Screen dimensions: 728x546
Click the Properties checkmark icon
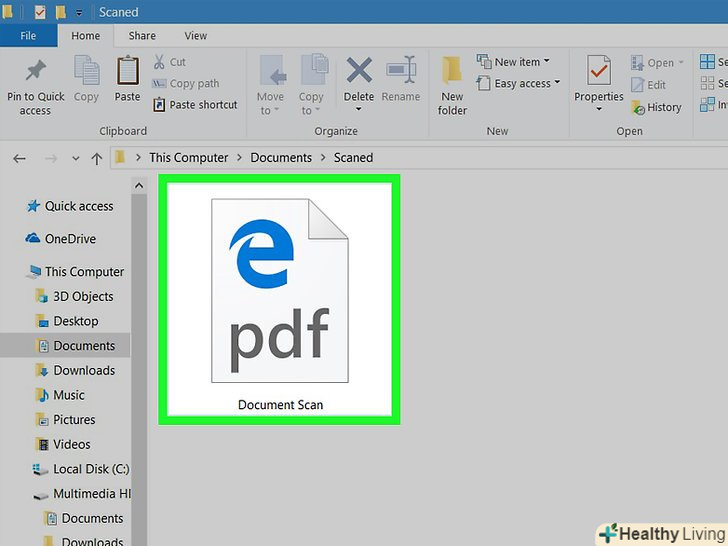598,70
